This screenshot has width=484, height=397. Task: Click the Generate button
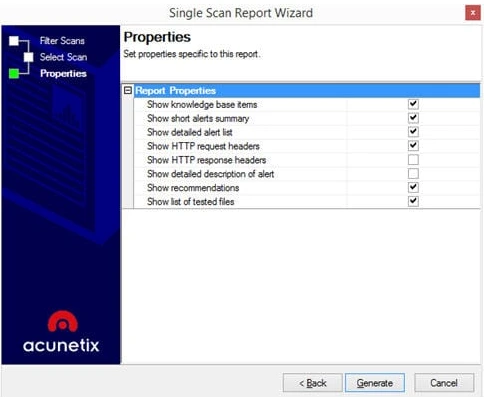click(375, 383)
